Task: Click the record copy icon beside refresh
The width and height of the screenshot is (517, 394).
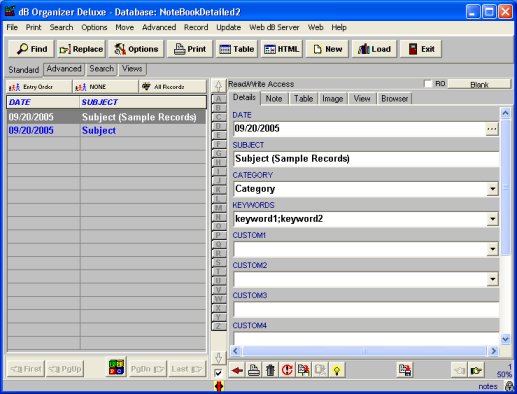Action: pos(304,370)
